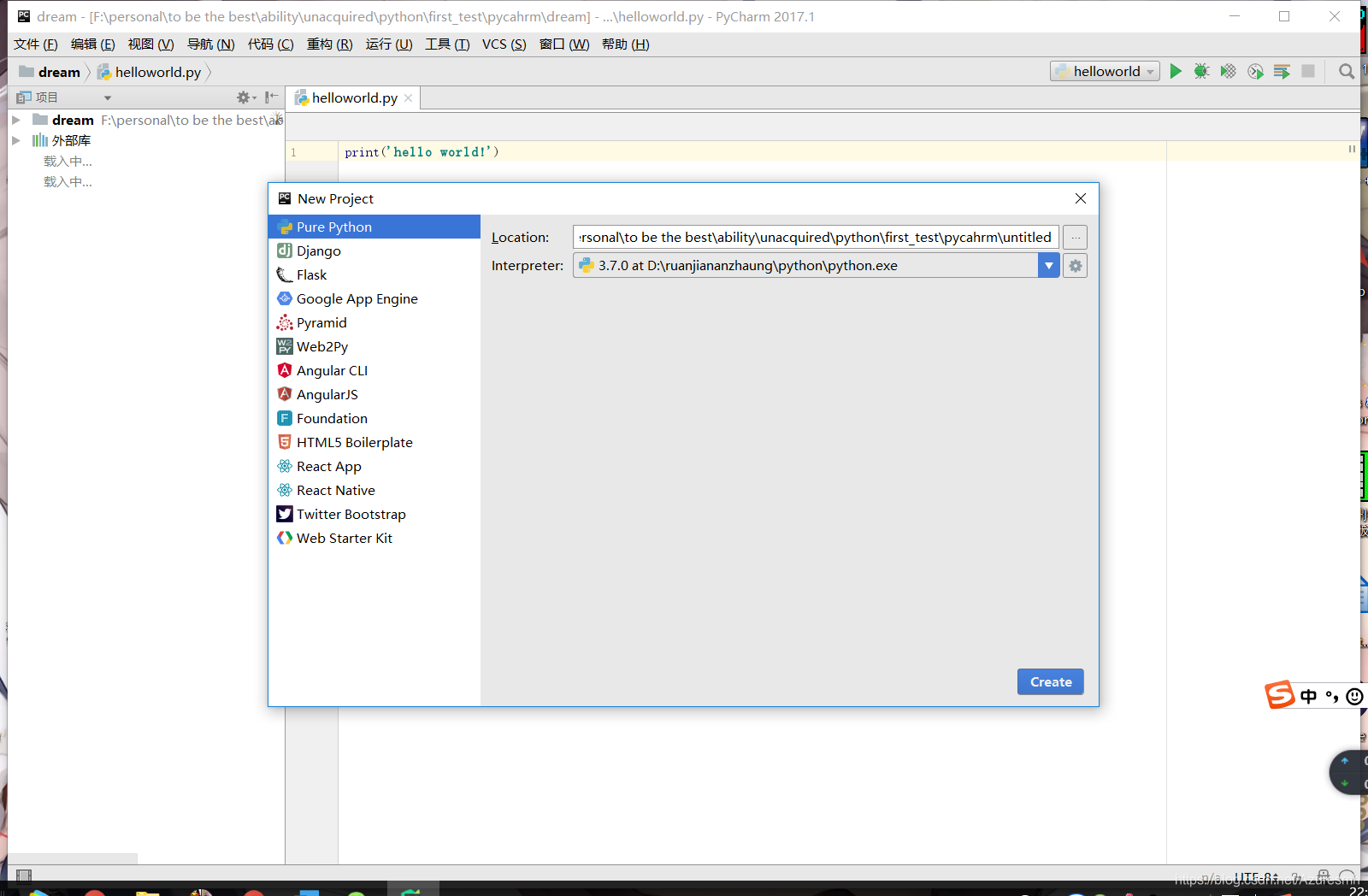Select Pure Python project type
1368x896 pixels.
point(374,227)
